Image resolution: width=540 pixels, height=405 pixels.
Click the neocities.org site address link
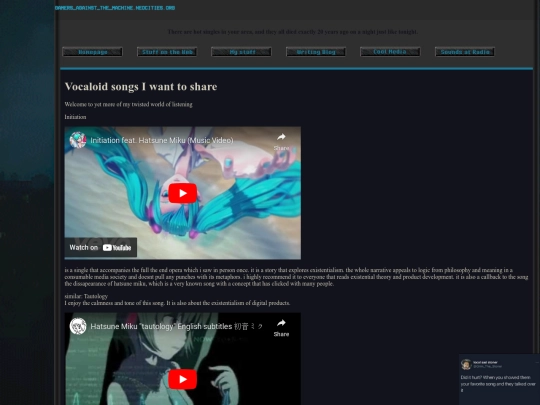[x=115, y=8]
